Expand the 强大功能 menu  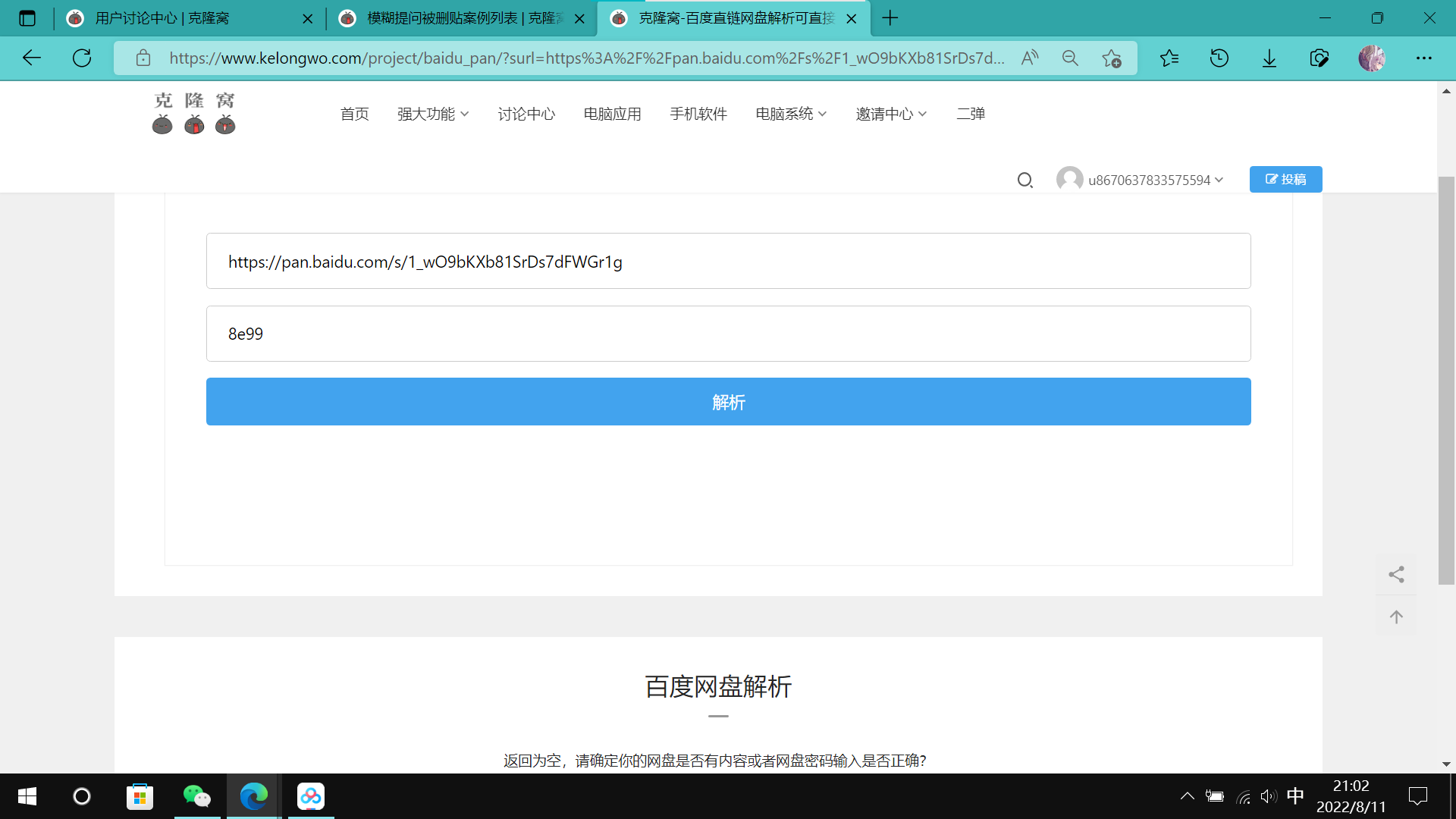point(433,114)
